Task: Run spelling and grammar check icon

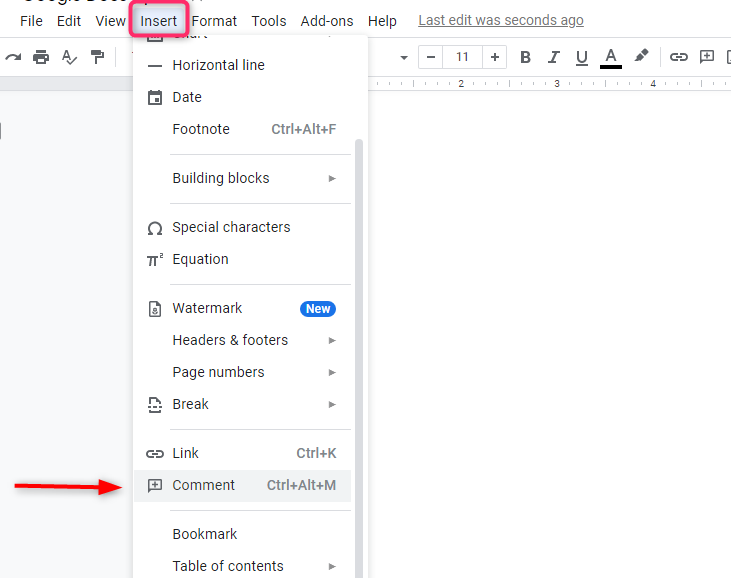Action: [x=69, y=57]
